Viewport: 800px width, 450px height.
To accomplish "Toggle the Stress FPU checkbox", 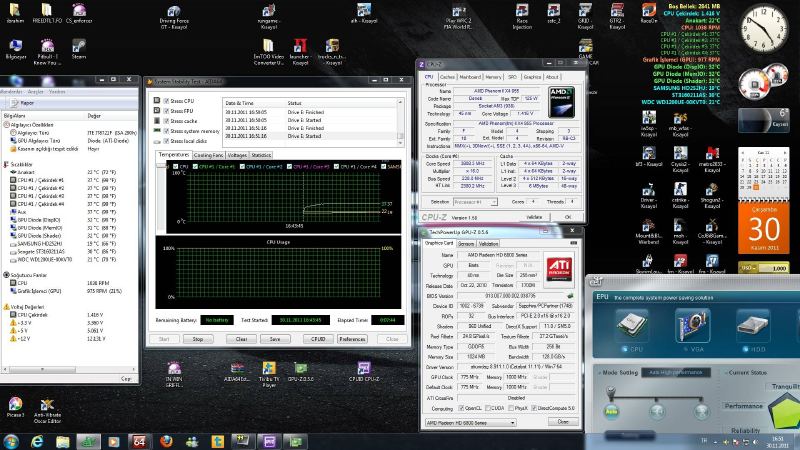I will pos(166,111).
